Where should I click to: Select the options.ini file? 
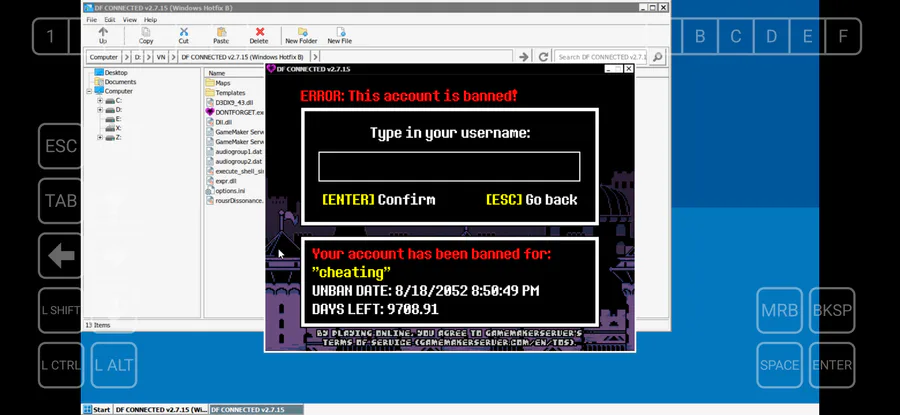coord(226,191)
